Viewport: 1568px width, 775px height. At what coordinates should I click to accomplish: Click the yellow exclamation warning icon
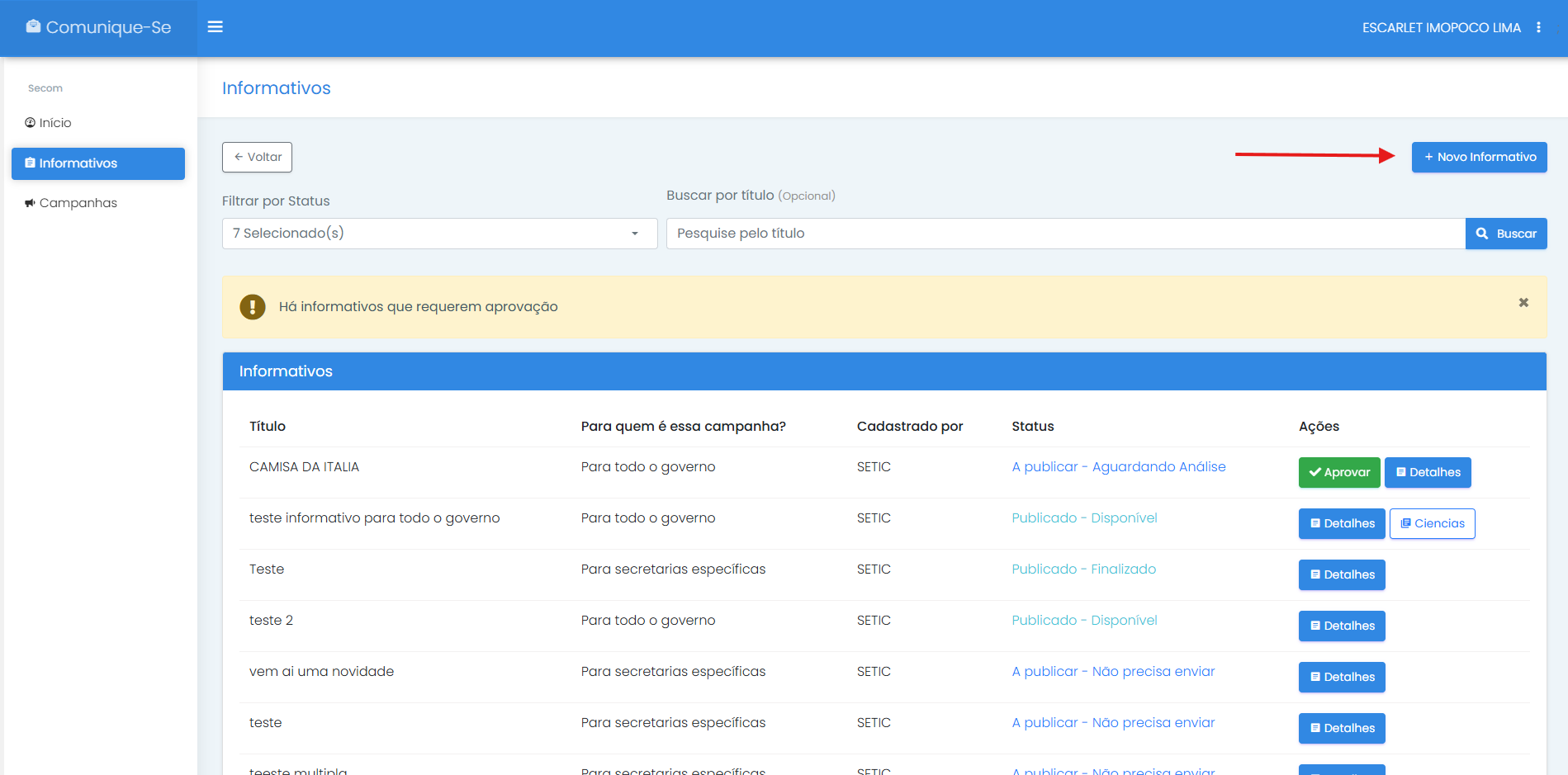click(x=253, y=307)
